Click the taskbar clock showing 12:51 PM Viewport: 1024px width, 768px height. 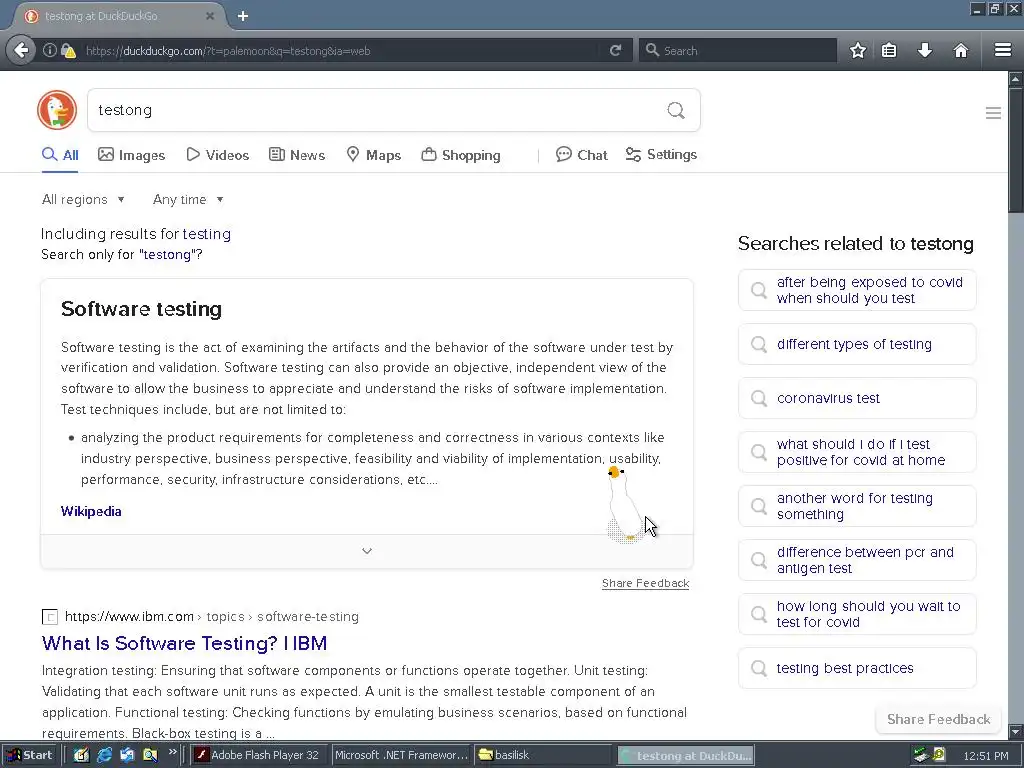986,756
